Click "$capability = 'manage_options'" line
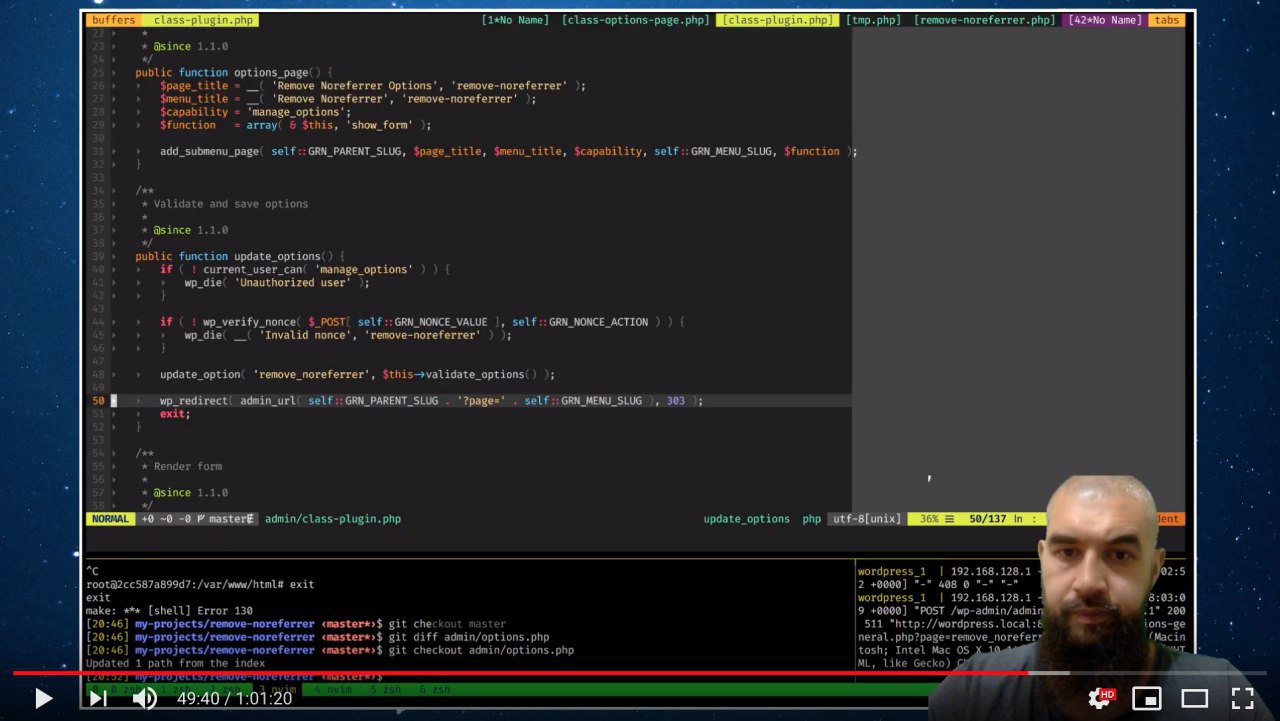This screenshot has width=1280, height=721. tap(255, 112)
